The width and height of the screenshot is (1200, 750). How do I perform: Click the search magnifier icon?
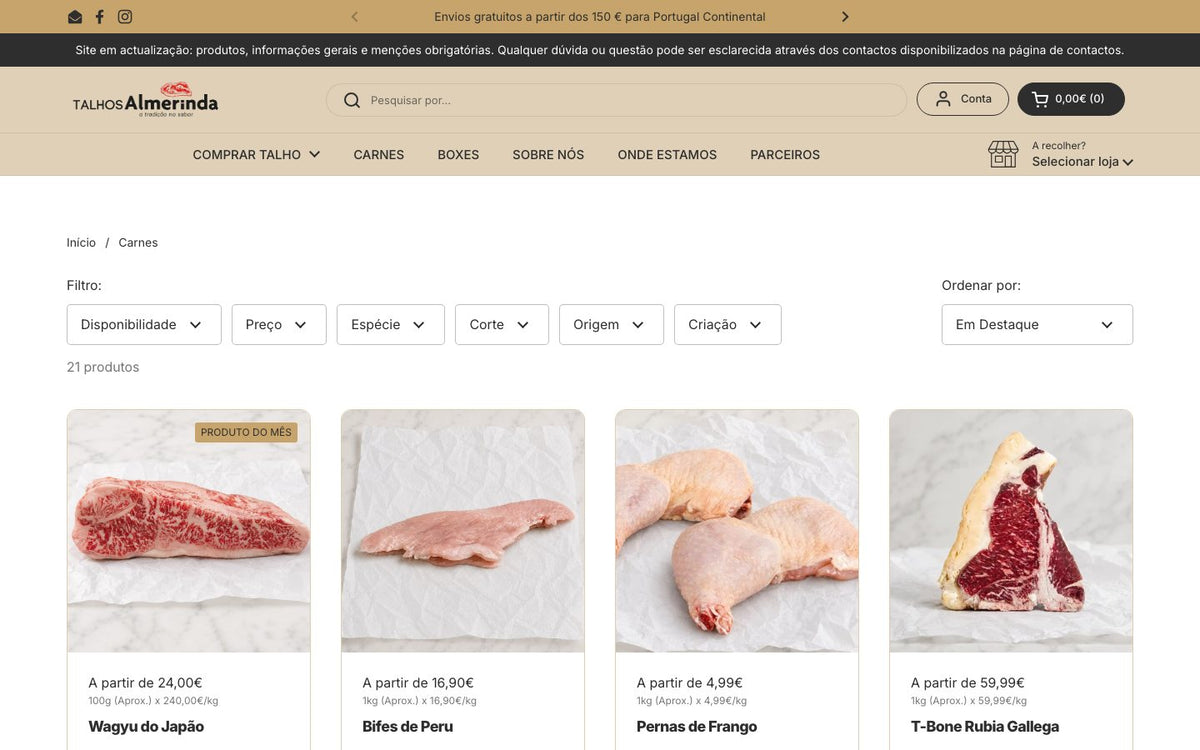coord(352,100)
